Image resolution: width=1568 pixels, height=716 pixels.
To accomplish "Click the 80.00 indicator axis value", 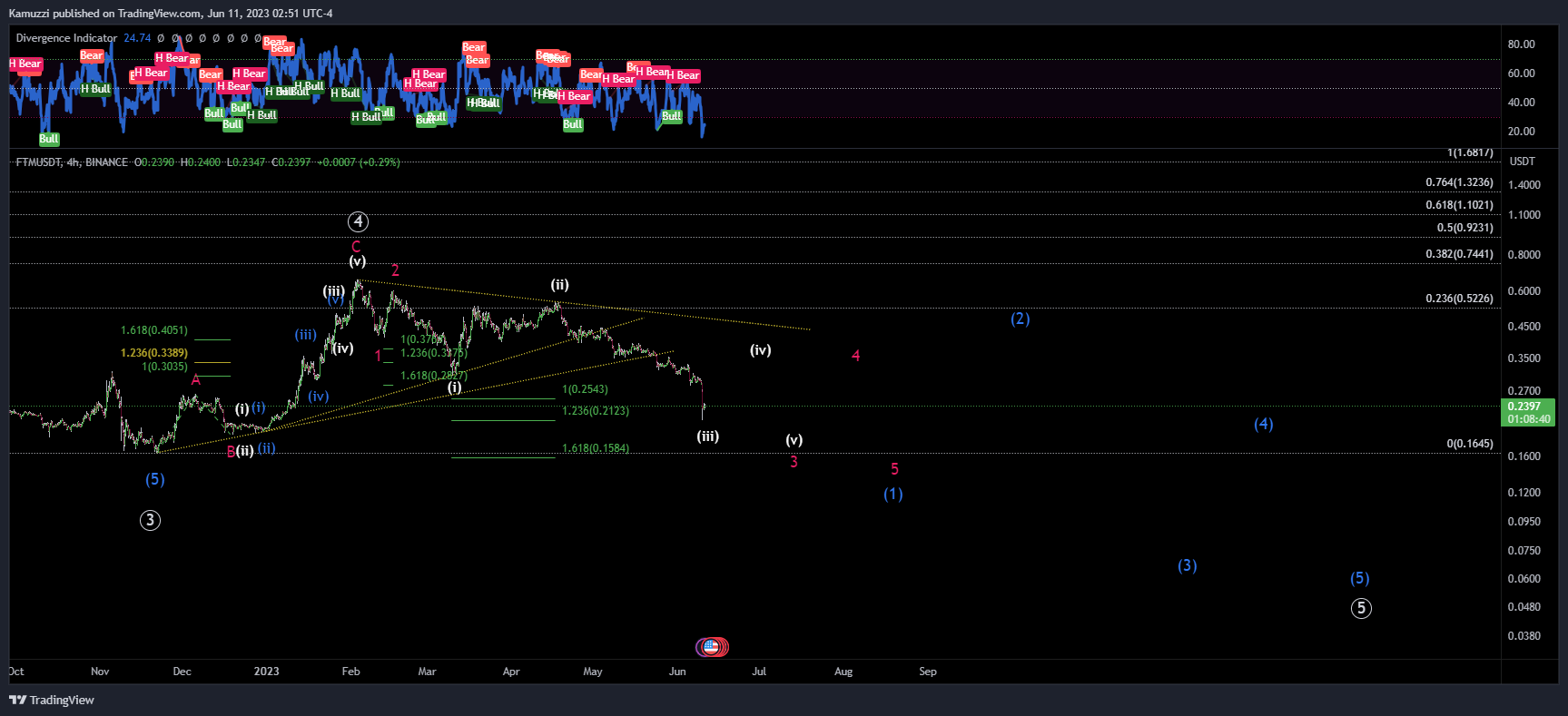I will 1521,44.
